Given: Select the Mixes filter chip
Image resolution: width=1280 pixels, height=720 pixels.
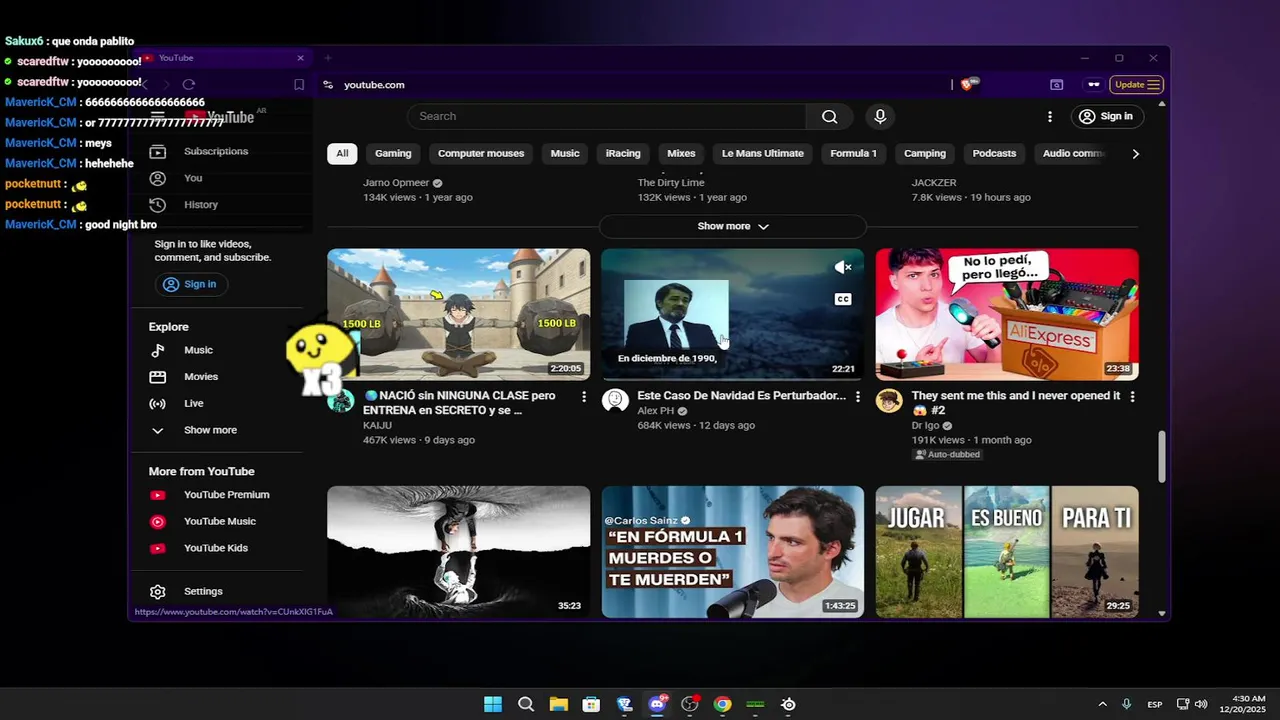Looking at the screenshot, I should 681,154.
